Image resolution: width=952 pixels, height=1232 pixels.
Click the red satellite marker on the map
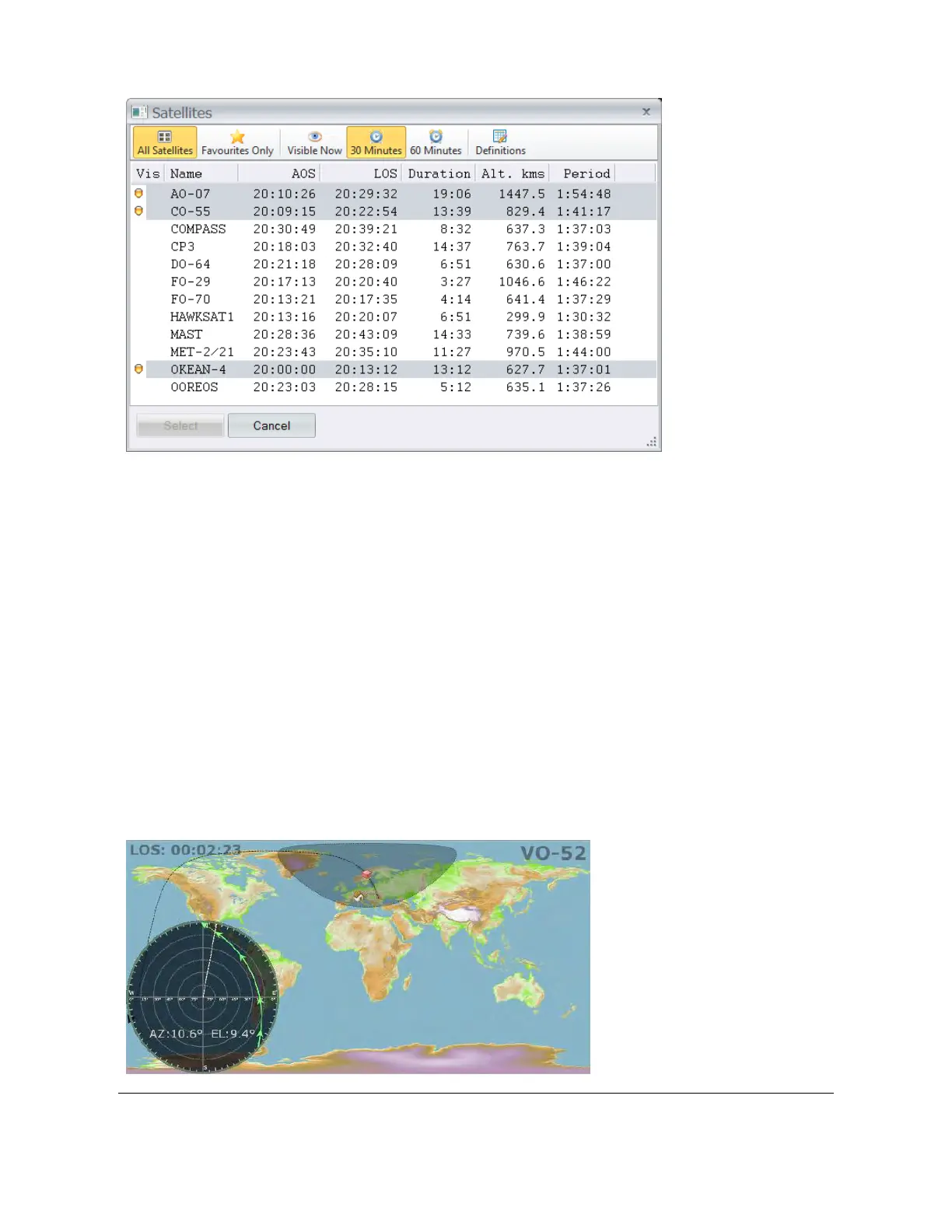click(x=367, y=875)
